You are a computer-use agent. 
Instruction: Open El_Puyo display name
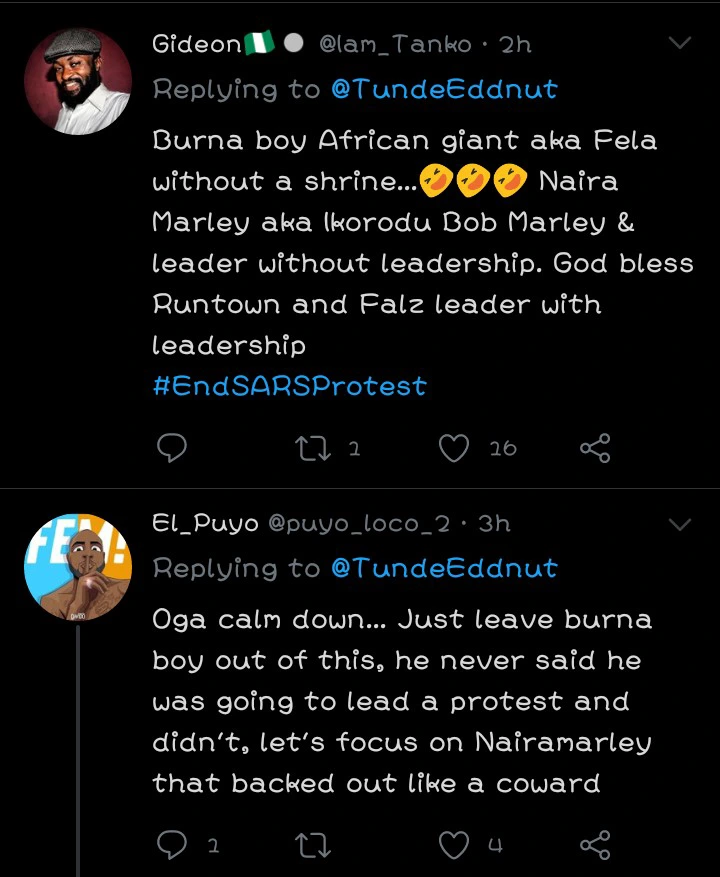[x=206, y=524]
